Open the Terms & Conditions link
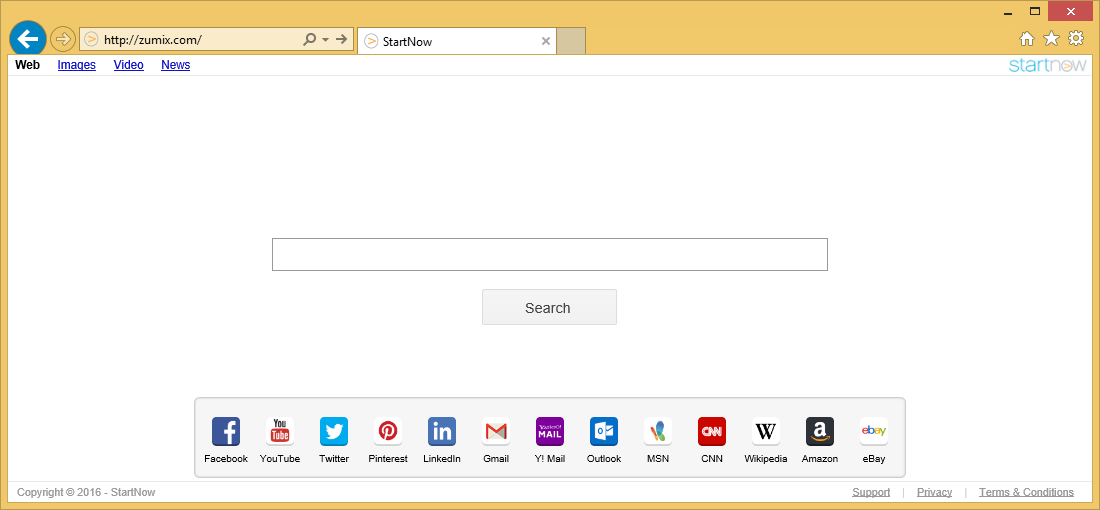The image size is (1100, 510). coord(1026,492)
